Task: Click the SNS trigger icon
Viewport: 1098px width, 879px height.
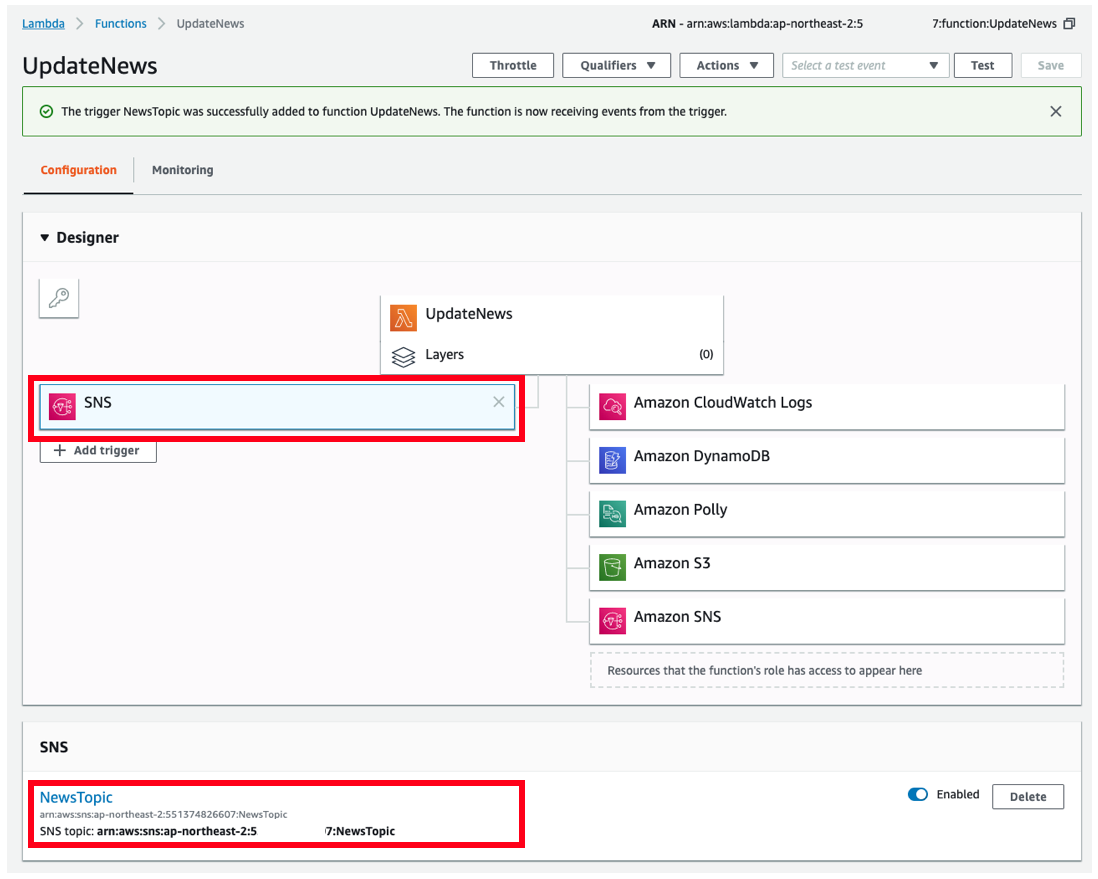Action: pos(62,406)
